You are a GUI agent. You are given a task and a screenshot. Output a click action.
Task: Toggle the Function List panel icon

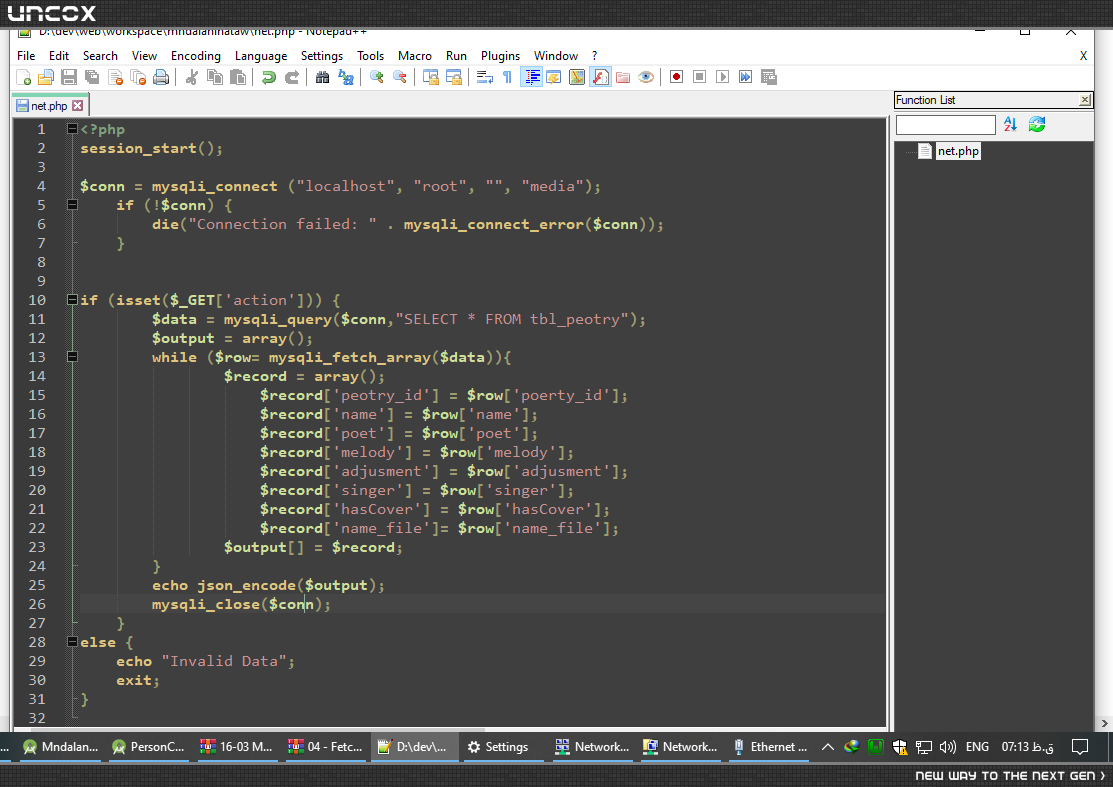point(601,77)
